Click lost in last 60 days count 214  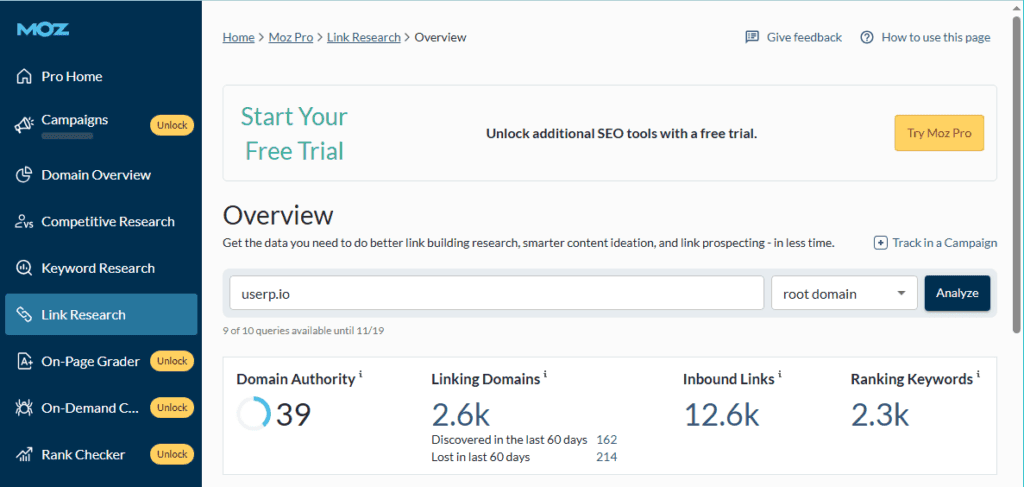click(607, 457)
